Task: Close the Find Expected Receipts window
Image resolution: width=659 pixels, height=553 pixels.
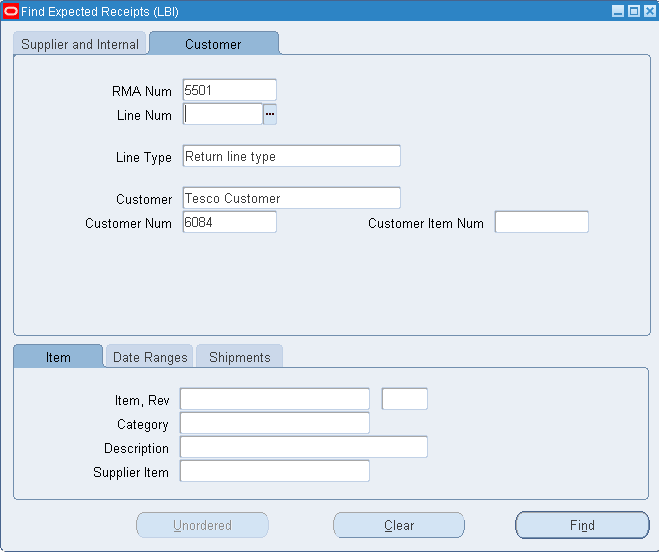Action: (649, 11)
